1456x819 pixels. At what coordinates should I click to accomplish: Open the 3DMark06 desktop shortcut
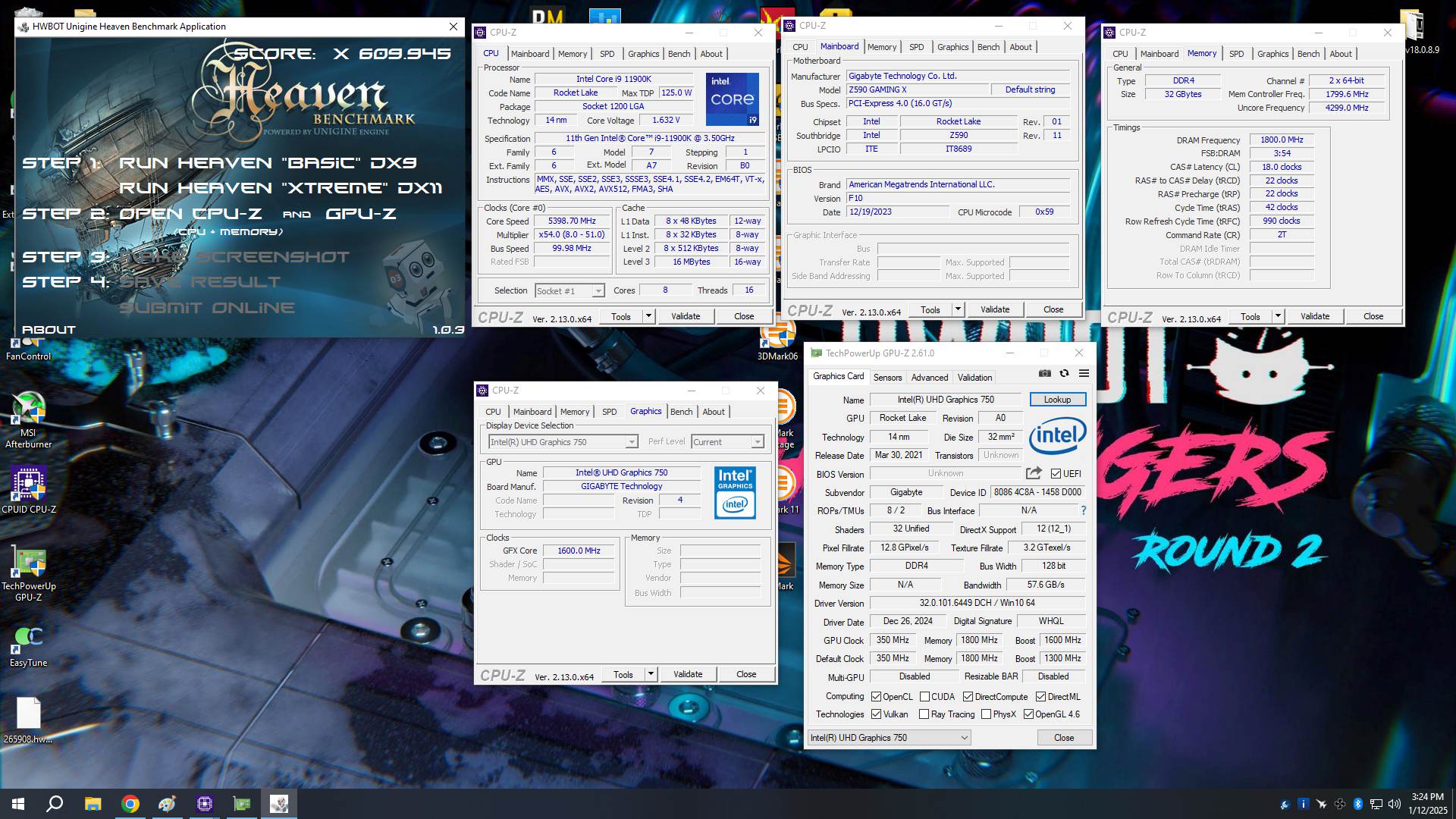click(777, 341)
